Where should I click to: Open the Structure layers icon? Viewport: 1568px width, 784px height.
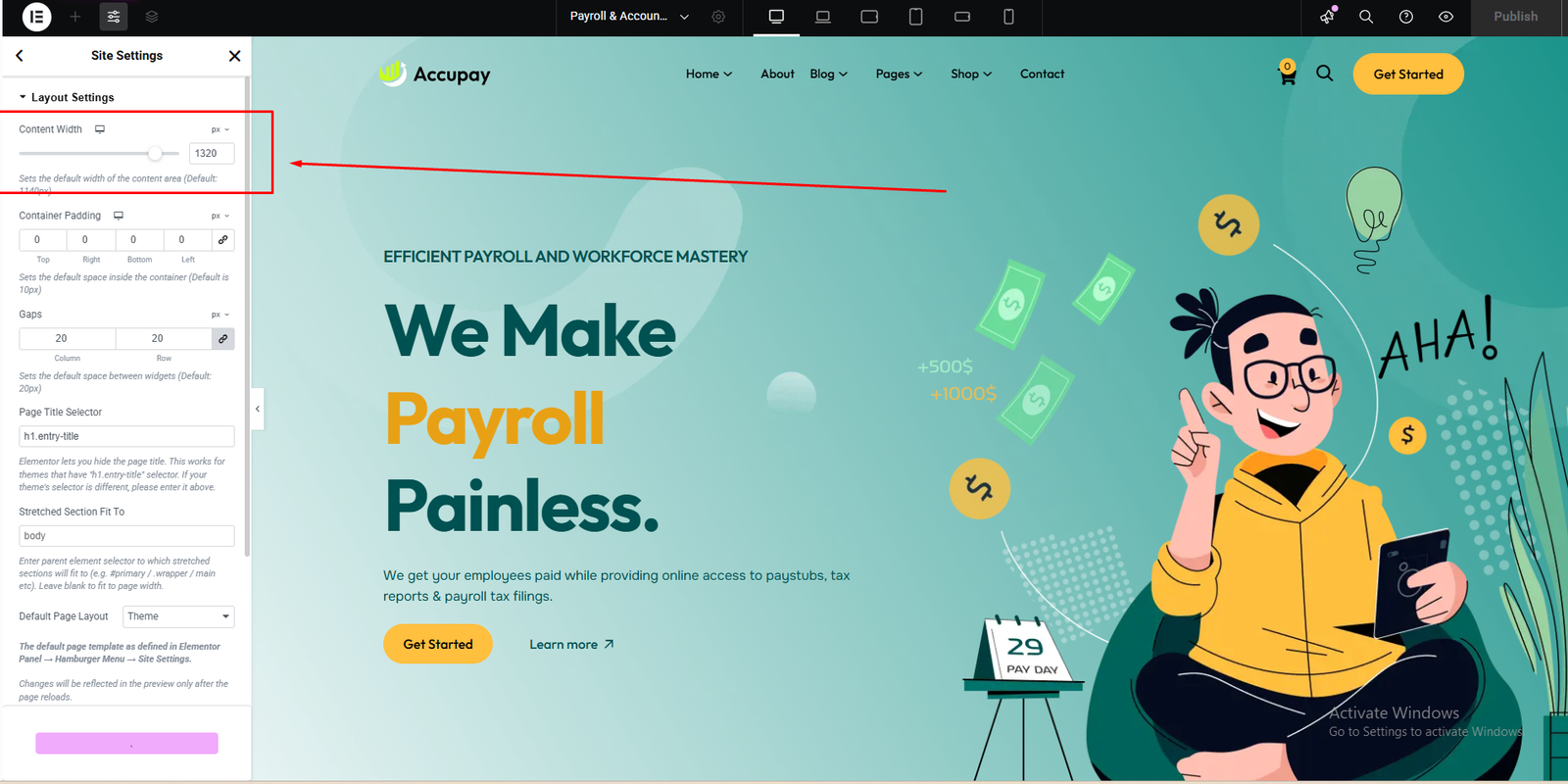(x=152, y=17)
